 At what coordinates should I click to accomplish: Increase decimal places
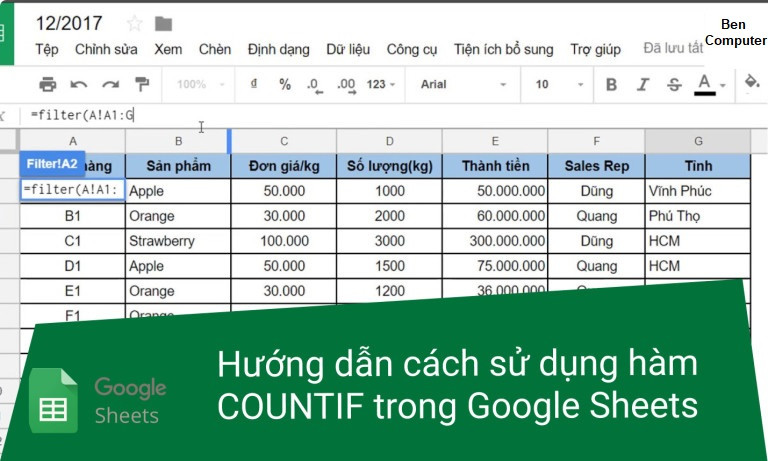click(x=347, y=85)
